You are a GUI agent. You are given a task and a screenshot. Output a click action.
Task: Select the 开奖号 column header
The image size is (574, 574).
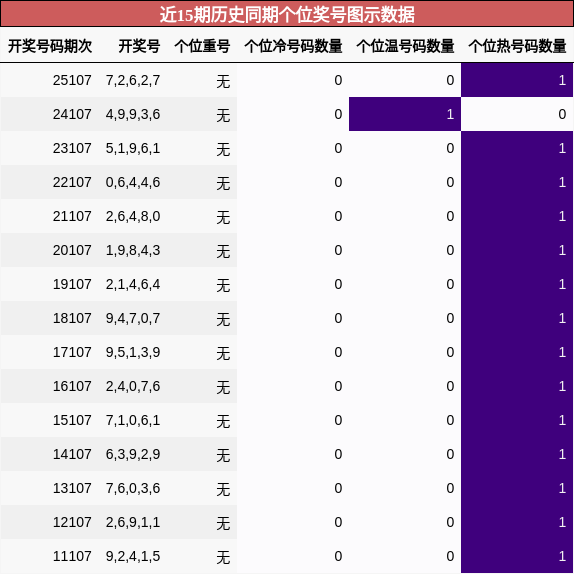click(x=139, y=46)
